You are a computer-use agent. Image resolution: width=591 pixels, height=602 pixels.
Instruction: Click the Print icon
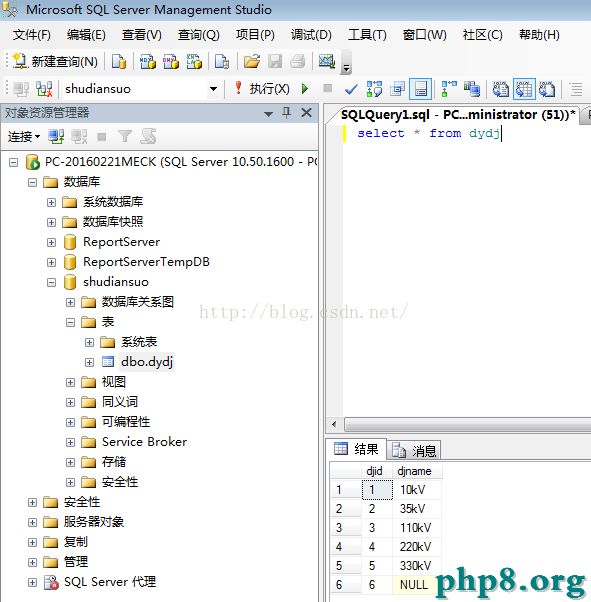tap(298, 61)
